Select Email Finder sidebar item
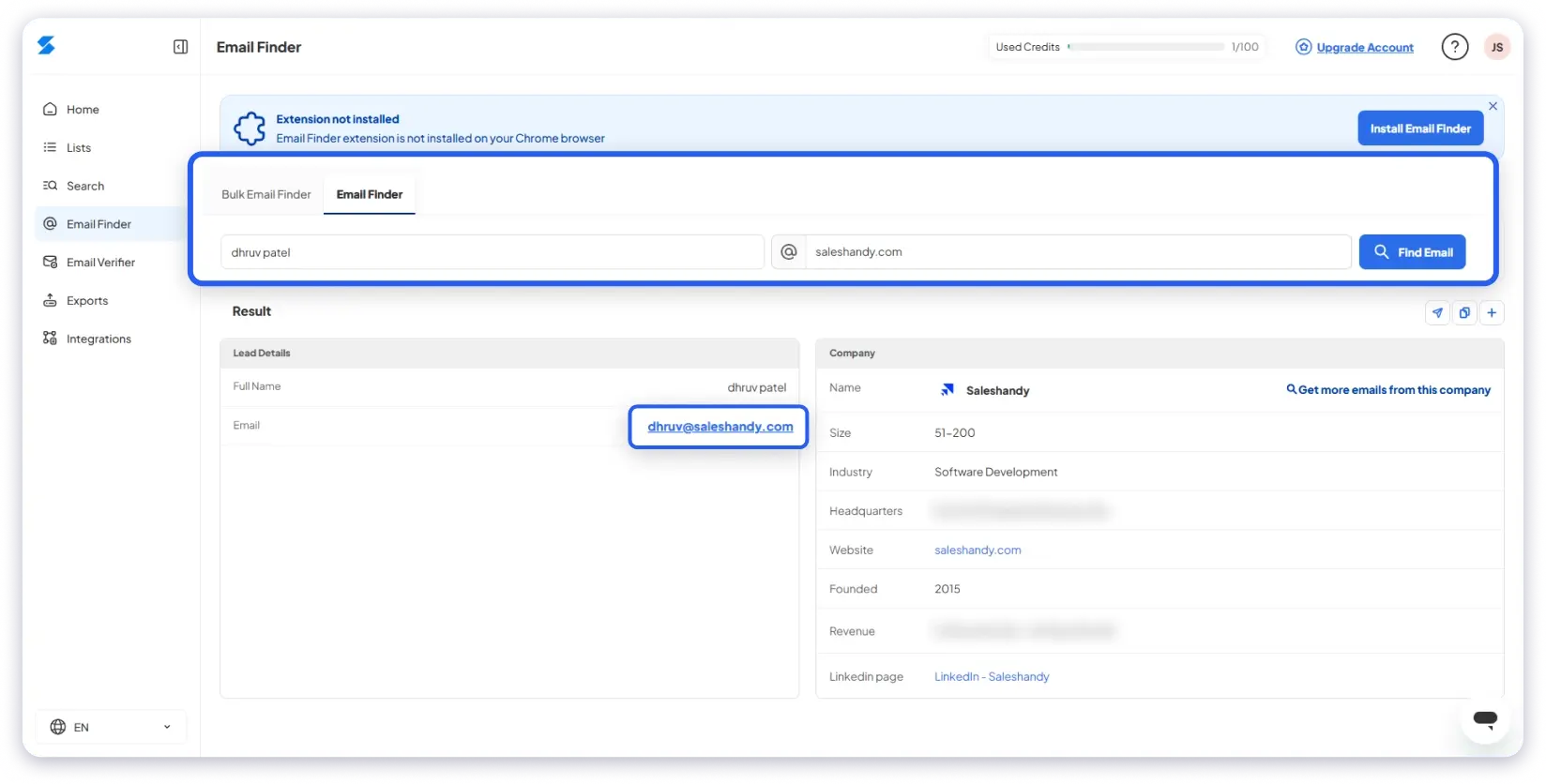 click(x=111, y=224)
